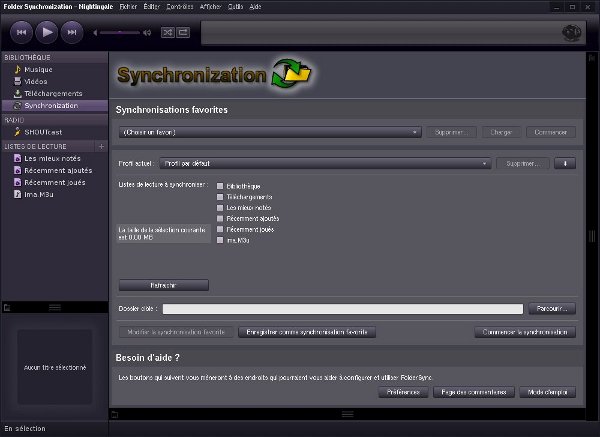Viewport: 600px width, 437px height.
Task: Open the favorite synchronization dropdown
Action: (270, 132)
